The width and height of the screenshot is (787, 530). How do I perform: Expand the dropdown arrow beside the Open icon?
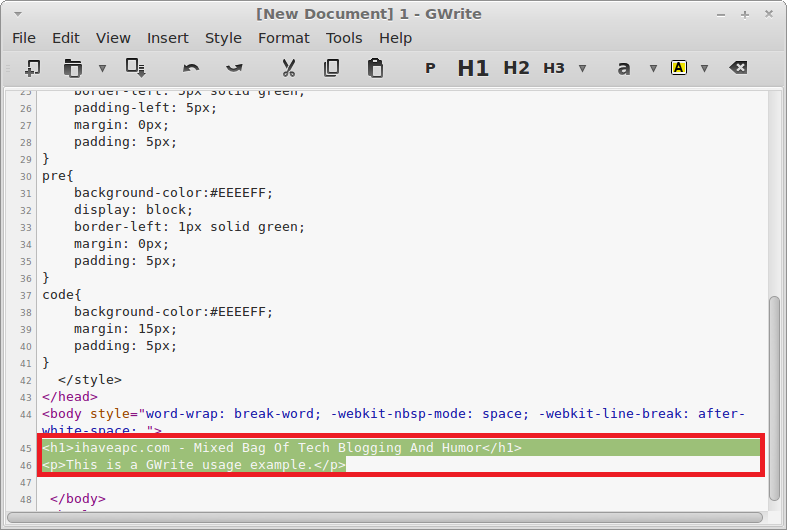point(102,68)
